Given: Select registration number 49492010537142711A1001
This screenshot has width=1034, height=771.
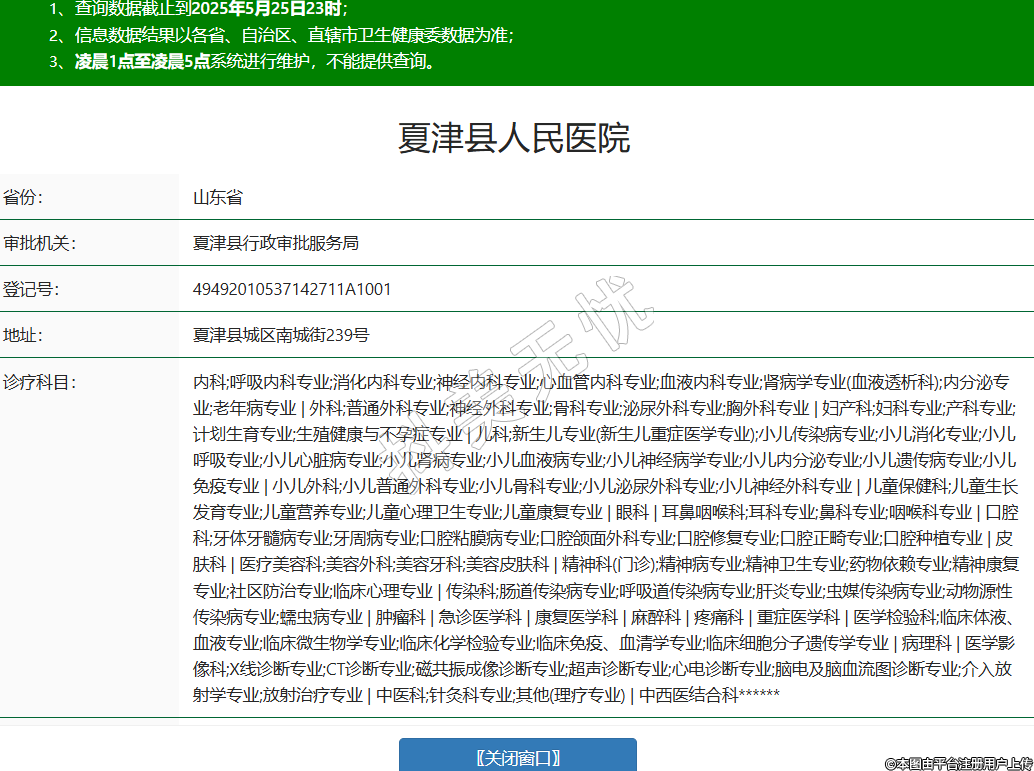Looking at the screenshot, I should click(x=292, y=289).
